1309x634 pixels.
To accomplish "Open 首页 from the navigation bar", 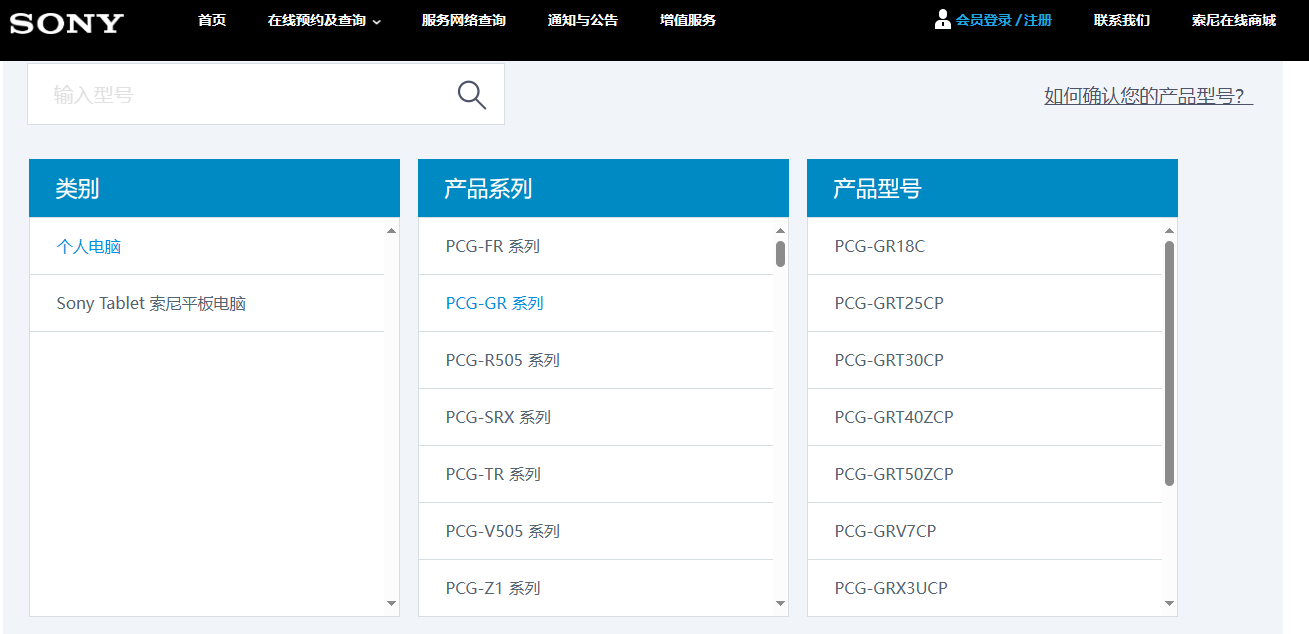I will 212,19.
